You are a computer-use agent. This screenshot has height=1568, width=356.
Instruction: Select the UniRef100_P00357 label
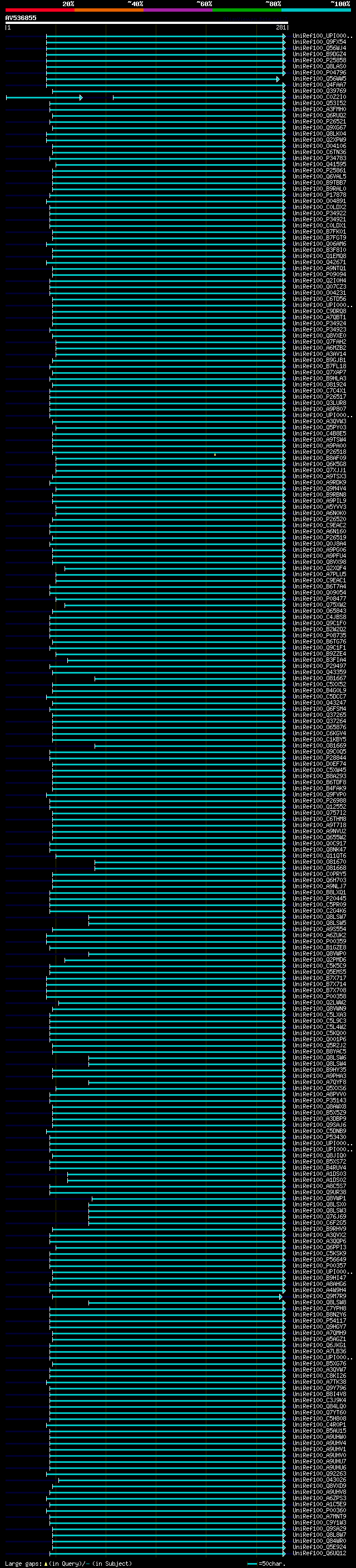pos(319,1265)
